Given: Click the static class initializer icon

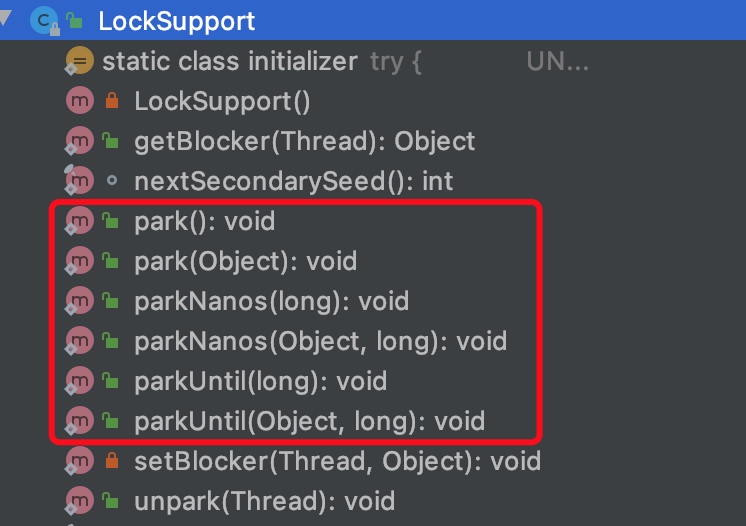Looking at the screenshot, I should (x=79, y=61).
